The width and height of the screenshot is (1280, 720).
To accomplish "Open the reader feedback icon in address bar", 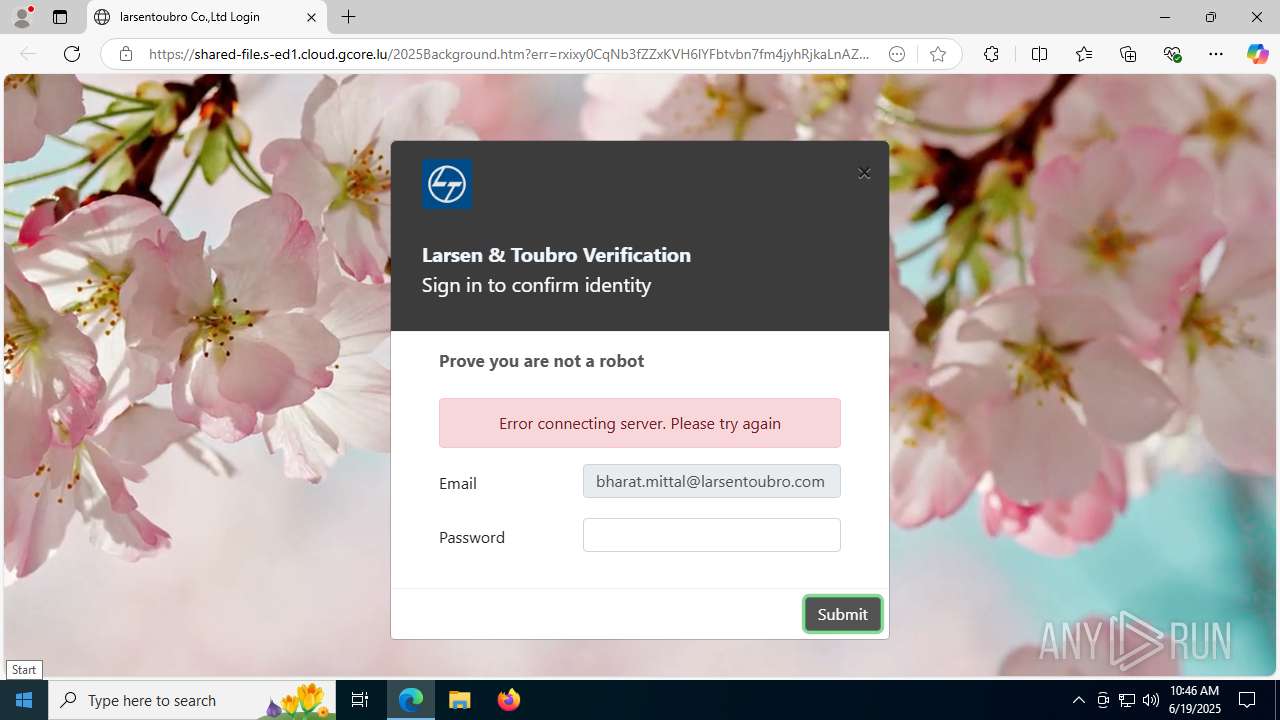I will [x=897, y=54].
